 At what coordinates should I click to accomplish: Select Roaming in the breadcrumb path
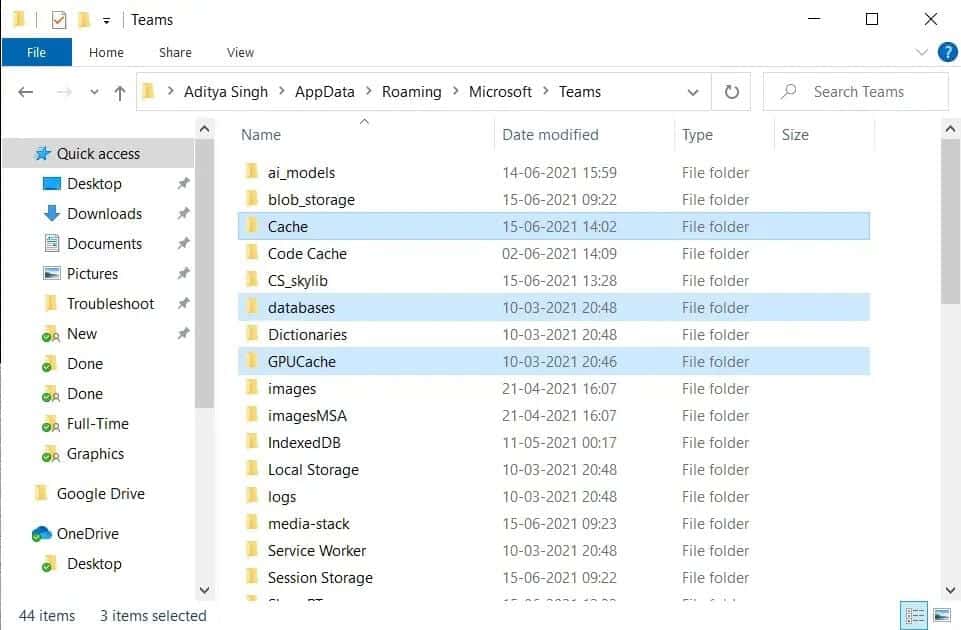(x=411, y=92)
